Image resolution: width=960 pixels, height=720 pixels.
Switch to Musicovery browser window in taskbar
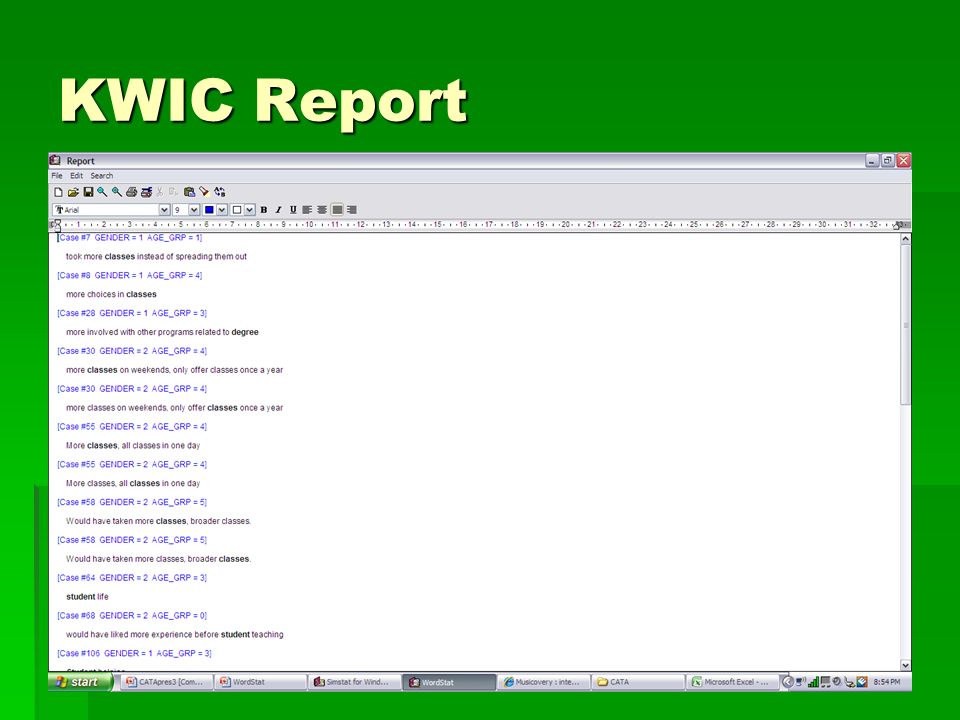tap(544, 682)
